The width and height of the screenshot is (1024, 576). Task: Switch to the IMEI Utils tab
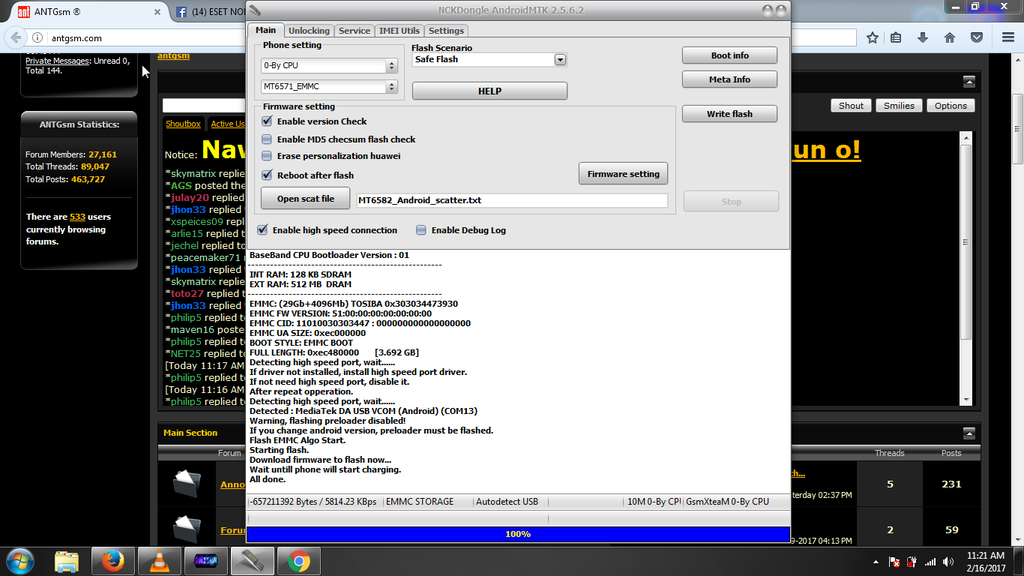(399, 31)
